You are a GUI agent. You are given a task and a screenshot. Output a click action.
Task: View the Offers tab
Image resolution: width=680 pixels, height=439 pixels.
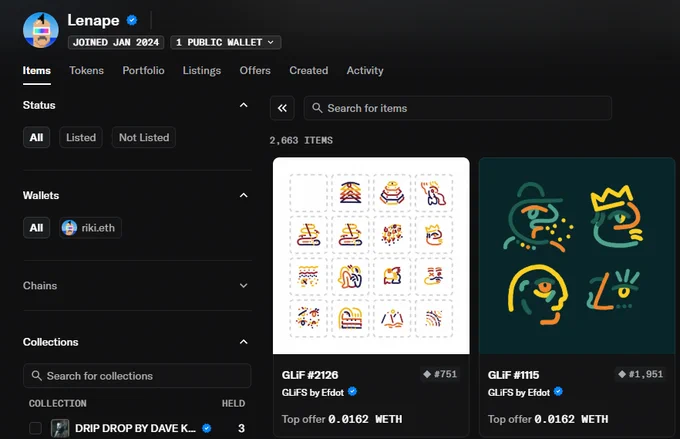(x=255, y=71)
